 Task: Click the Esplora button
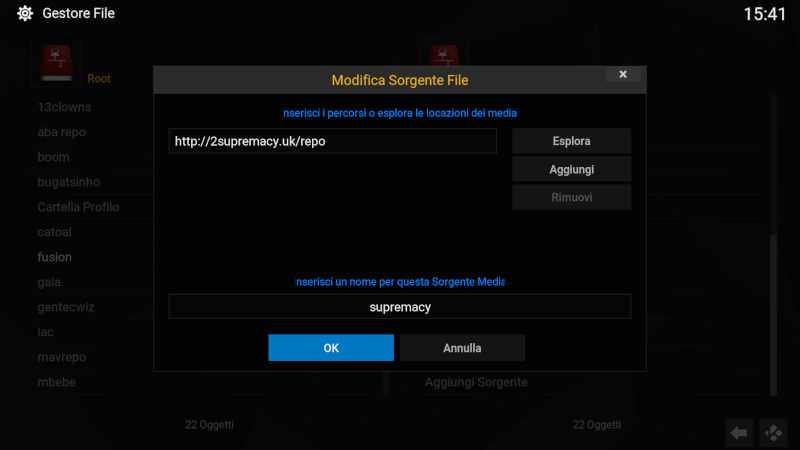coord(571,141)
